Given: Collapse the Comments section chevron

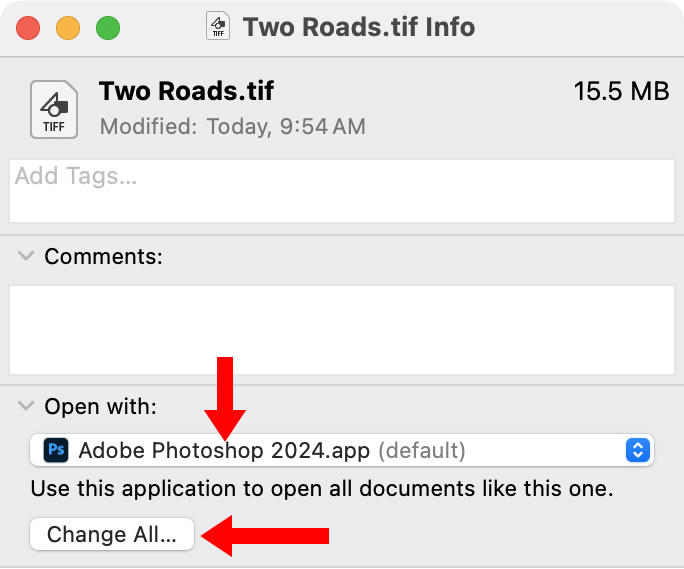Looking at the screenshot, I should point(26,256).
